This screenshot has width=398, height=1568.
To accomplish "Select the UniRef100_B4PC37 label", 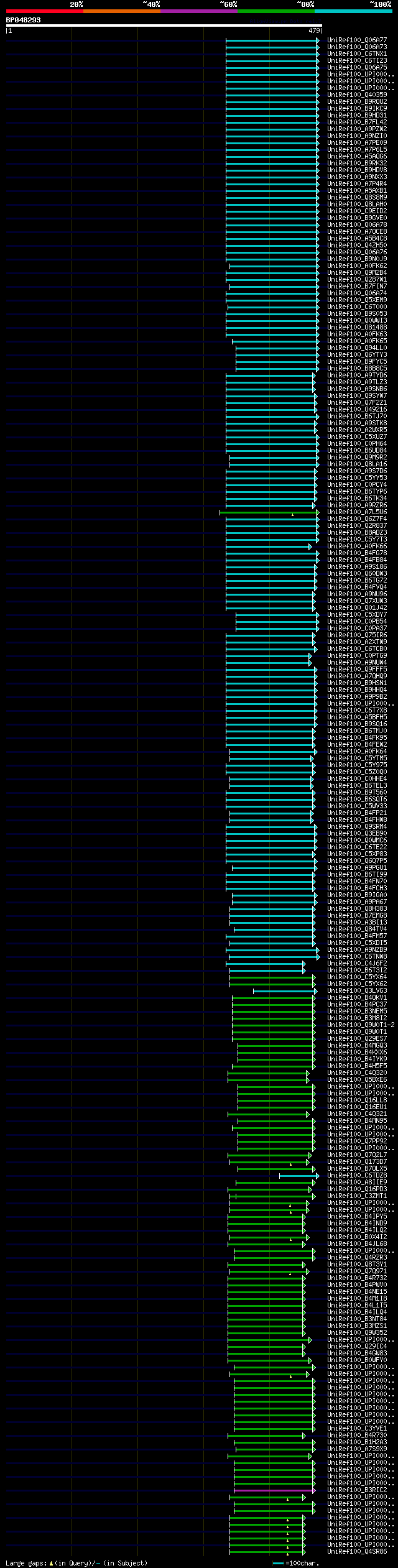I will coord(357,1005).
